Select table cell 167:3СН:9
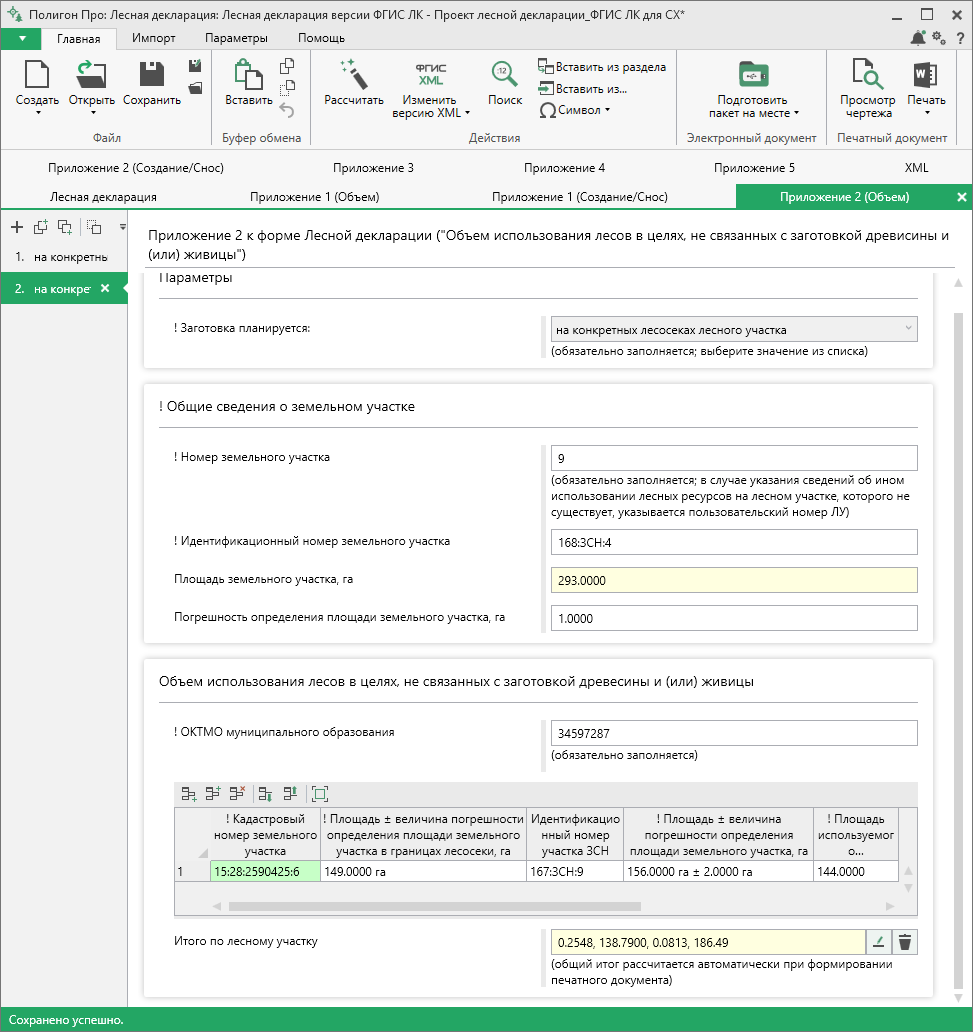Viewport: 973px width, 1032px height. (575, 871)
